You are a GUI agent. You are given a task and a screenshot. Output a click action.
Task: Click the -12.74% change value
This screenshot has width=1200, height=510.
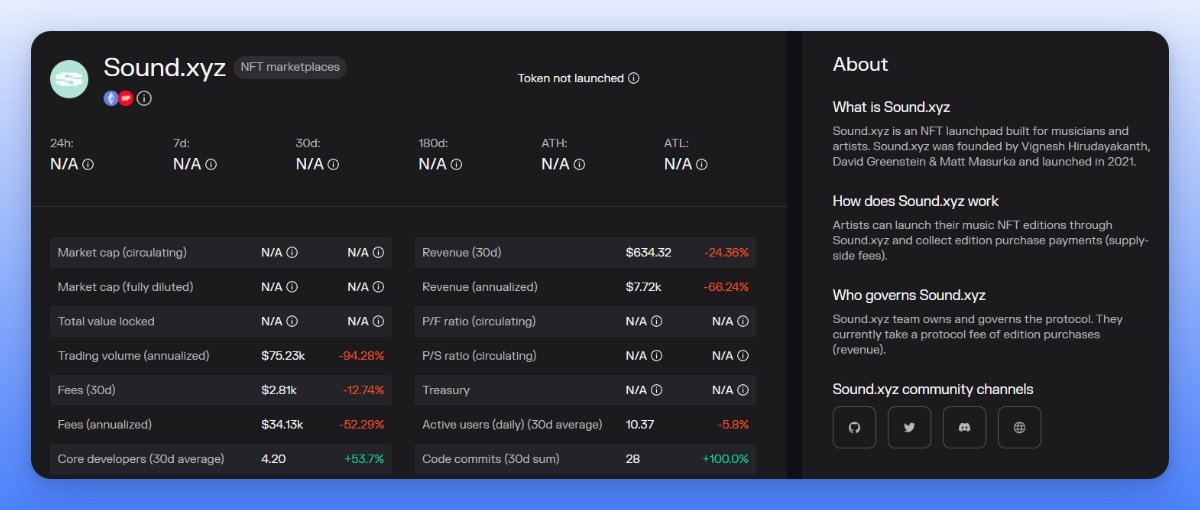pyautogui.click(x=363, y=390)
